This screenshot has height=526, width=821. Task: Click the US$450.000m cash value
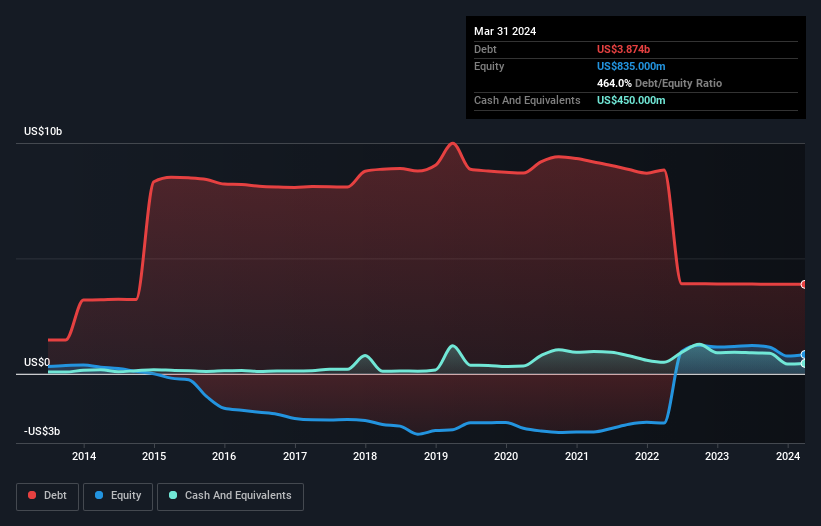click(631, 100)
